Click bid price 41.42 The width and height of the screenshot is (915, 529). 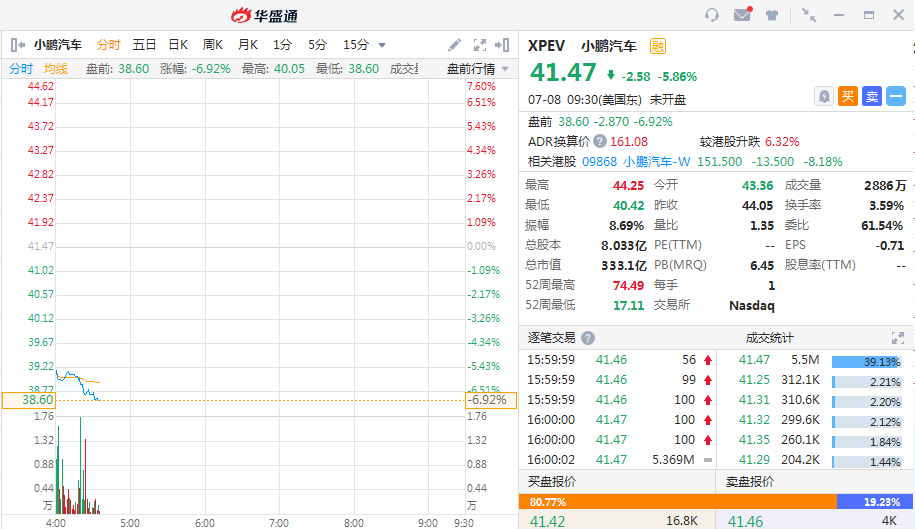[547, 521]
